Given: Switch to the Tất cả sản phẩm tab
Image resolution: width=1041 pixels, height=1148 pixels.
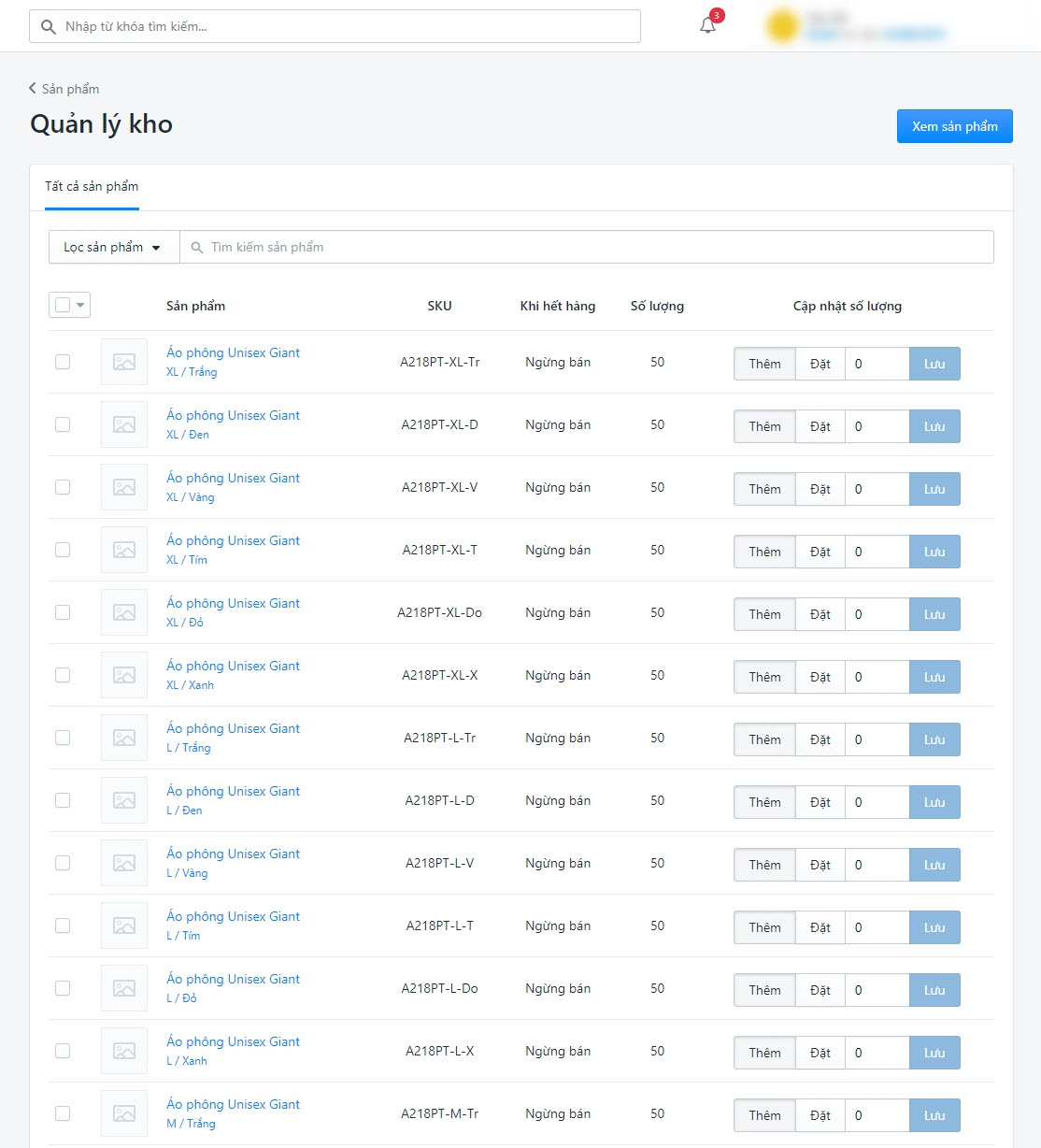Looking at the screenshot, I should click(92, 186).
